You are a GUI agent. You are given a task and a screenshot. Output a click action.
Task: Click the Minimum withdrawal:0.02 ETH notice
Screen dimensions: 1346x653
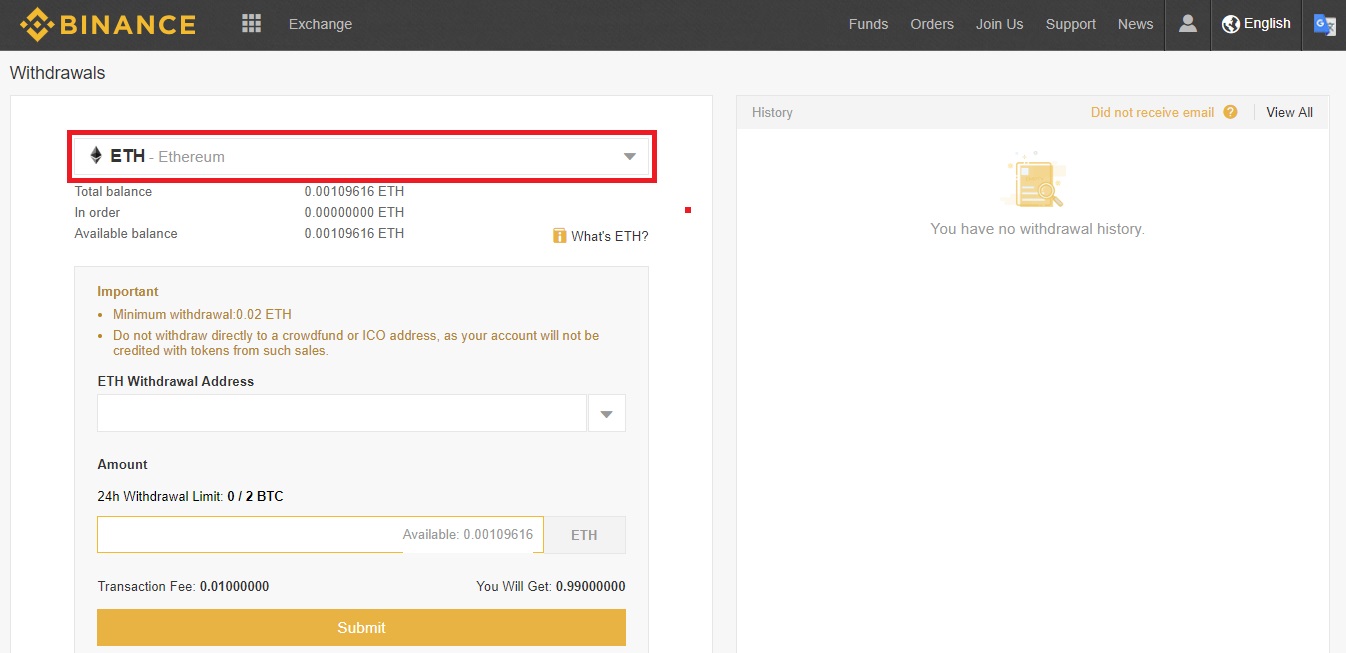(202, 314)
